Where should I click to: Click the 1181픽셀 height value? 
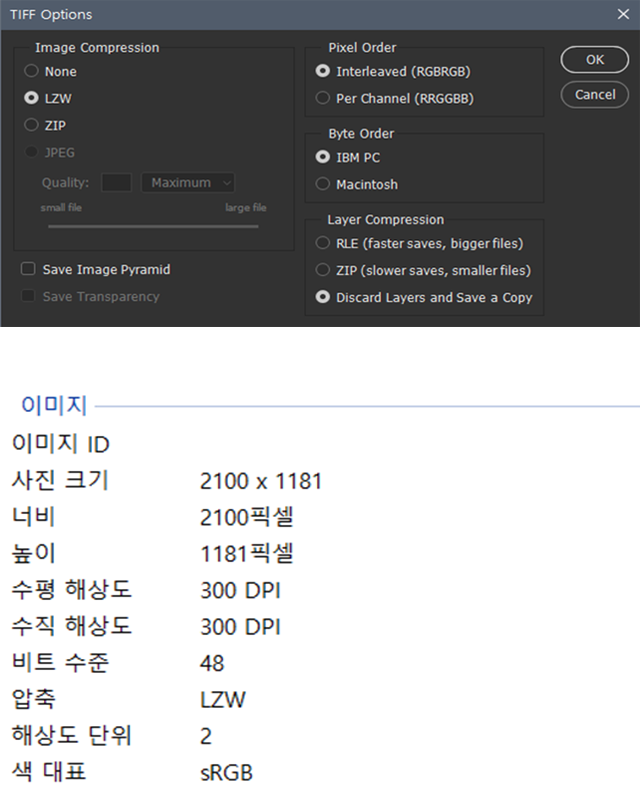(247, 554)
